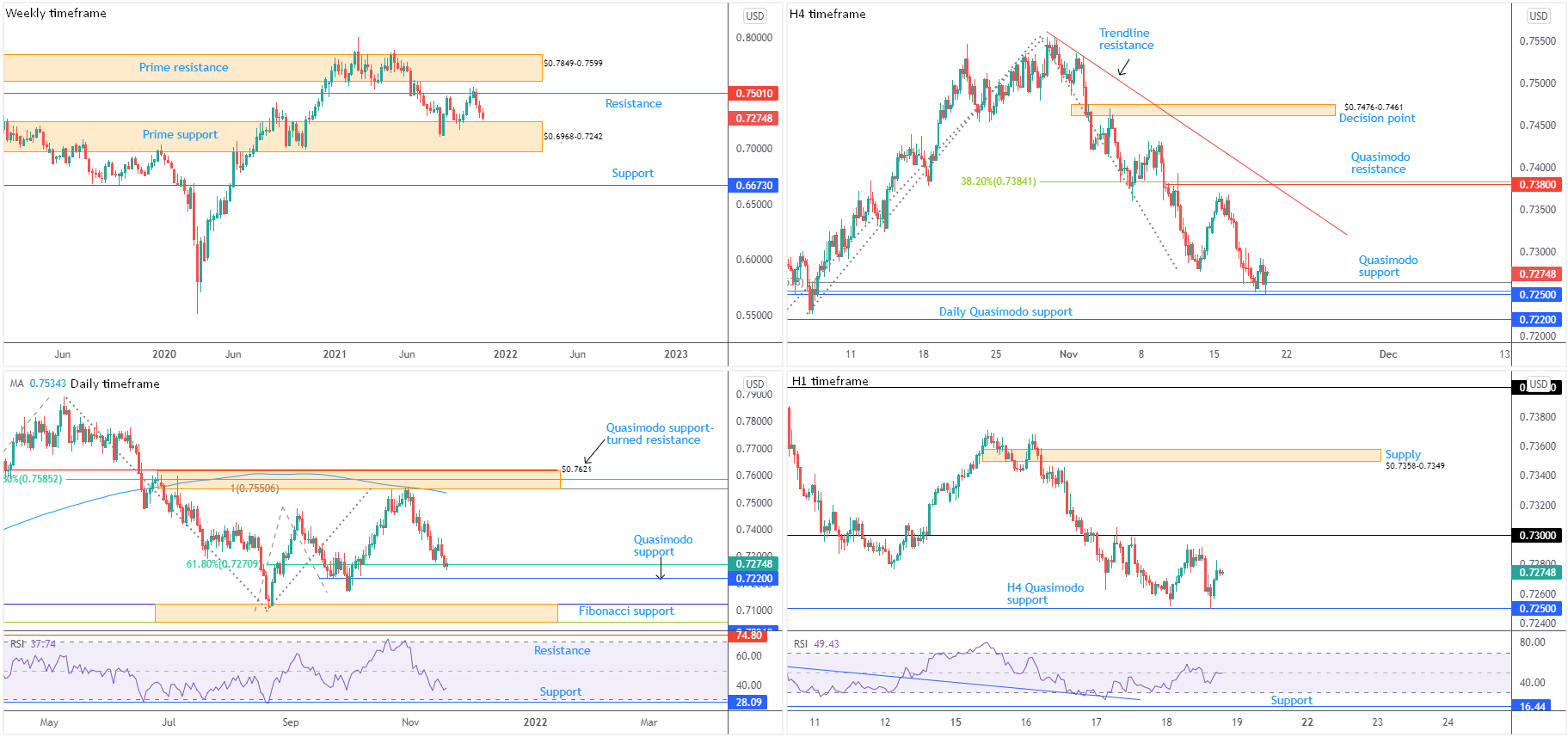Click the 0.75010 resistance price tag on Weekly chart
1568x737 pixels.
coord(754,93)
